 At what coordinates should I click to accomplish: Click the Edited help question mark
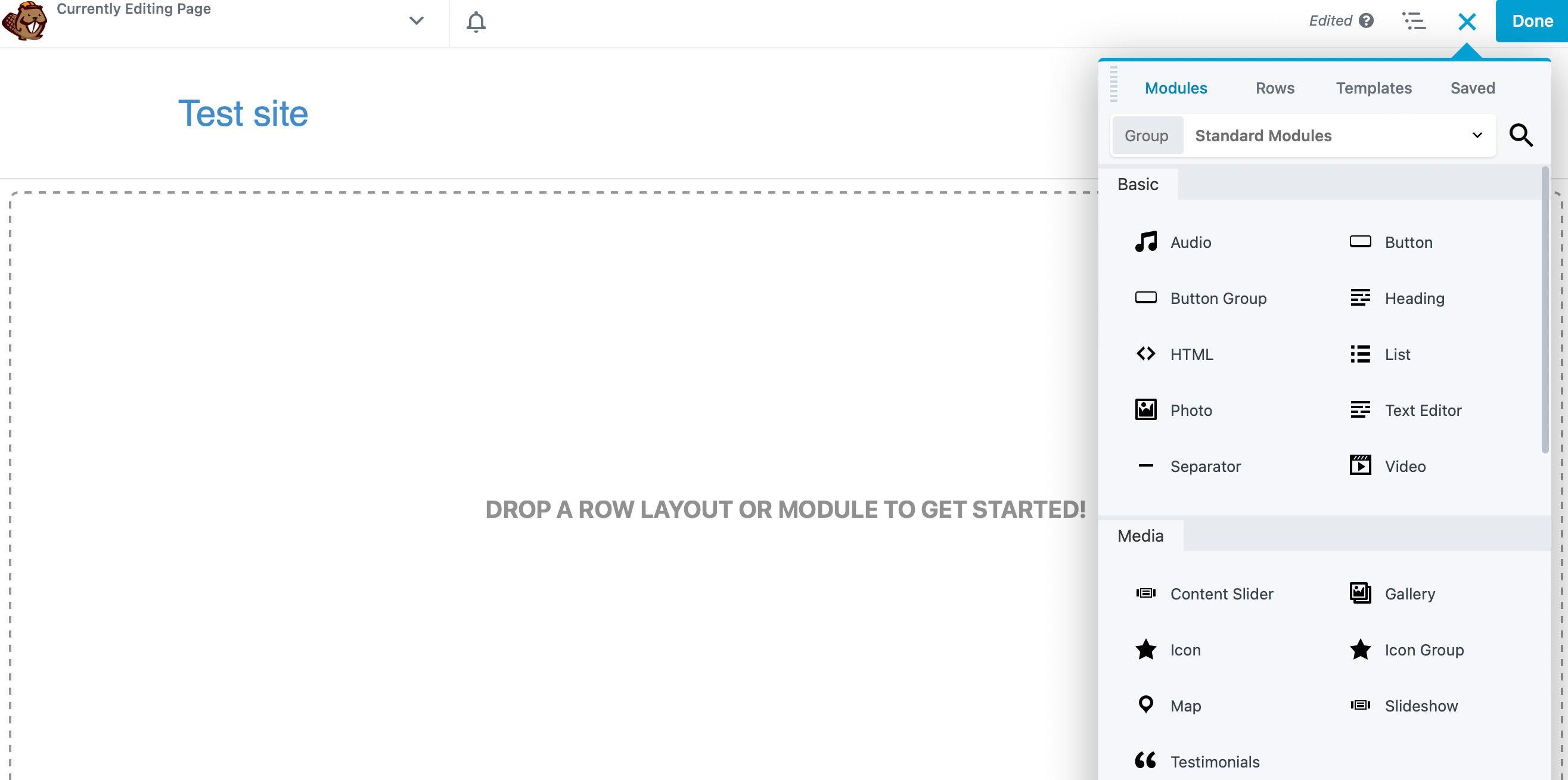click(x=1367, y=21)
